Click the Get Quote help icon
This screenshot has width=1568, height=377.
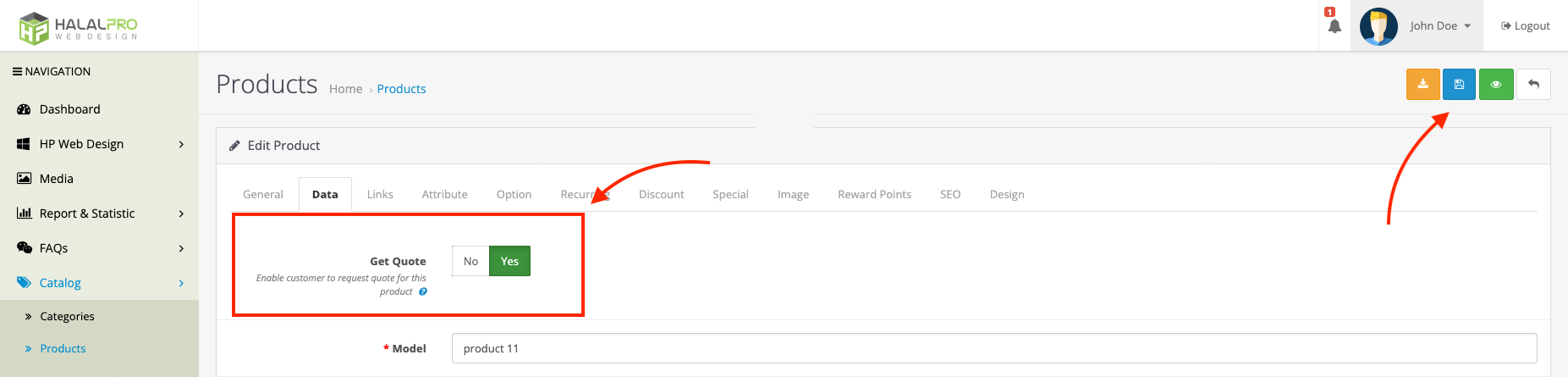[x=423, y=291]
